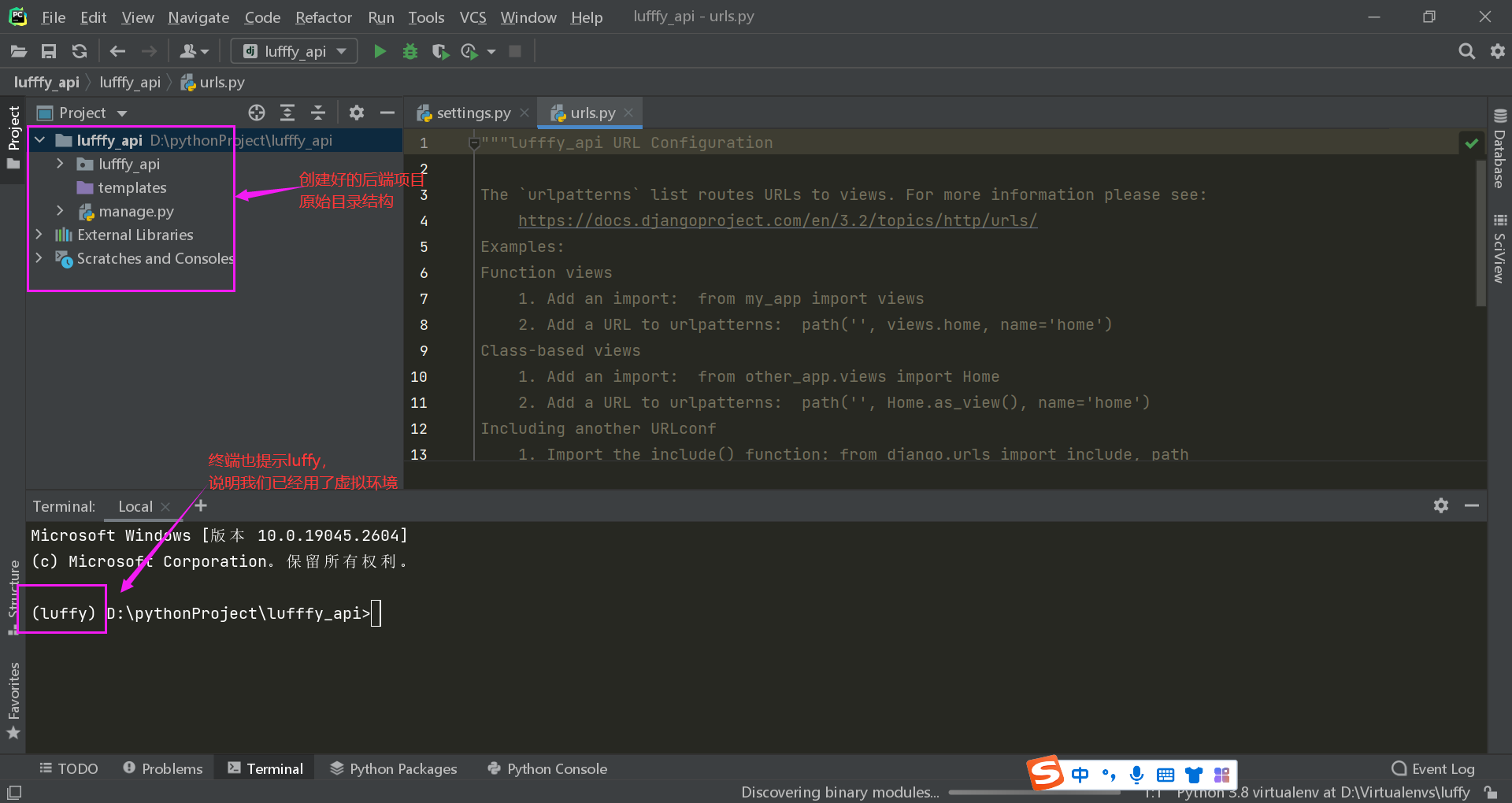
Task: Open SciView tool window
Action: tap(1499, 248)
